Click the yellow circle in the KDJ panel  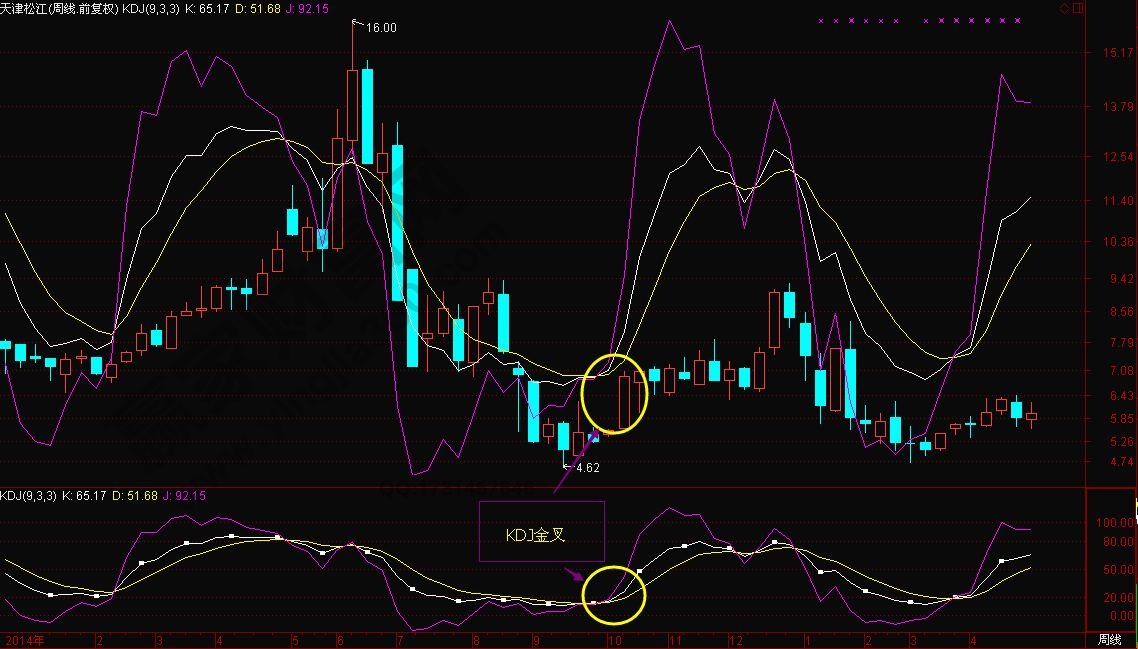[x=615, y=595]
